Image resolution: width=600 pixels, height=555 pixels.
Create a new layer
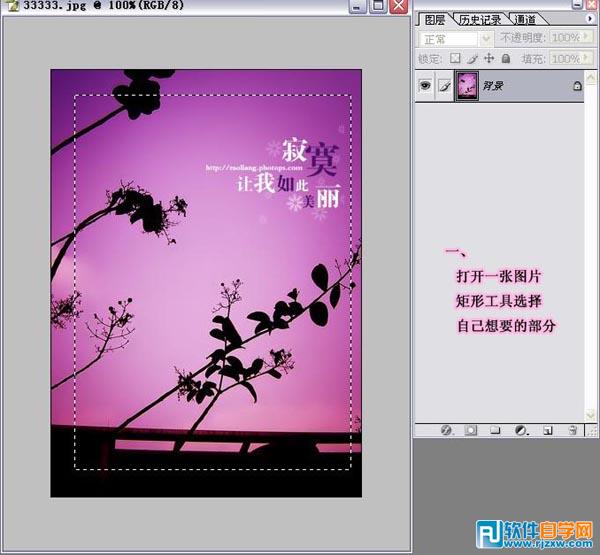coord(548,430)
